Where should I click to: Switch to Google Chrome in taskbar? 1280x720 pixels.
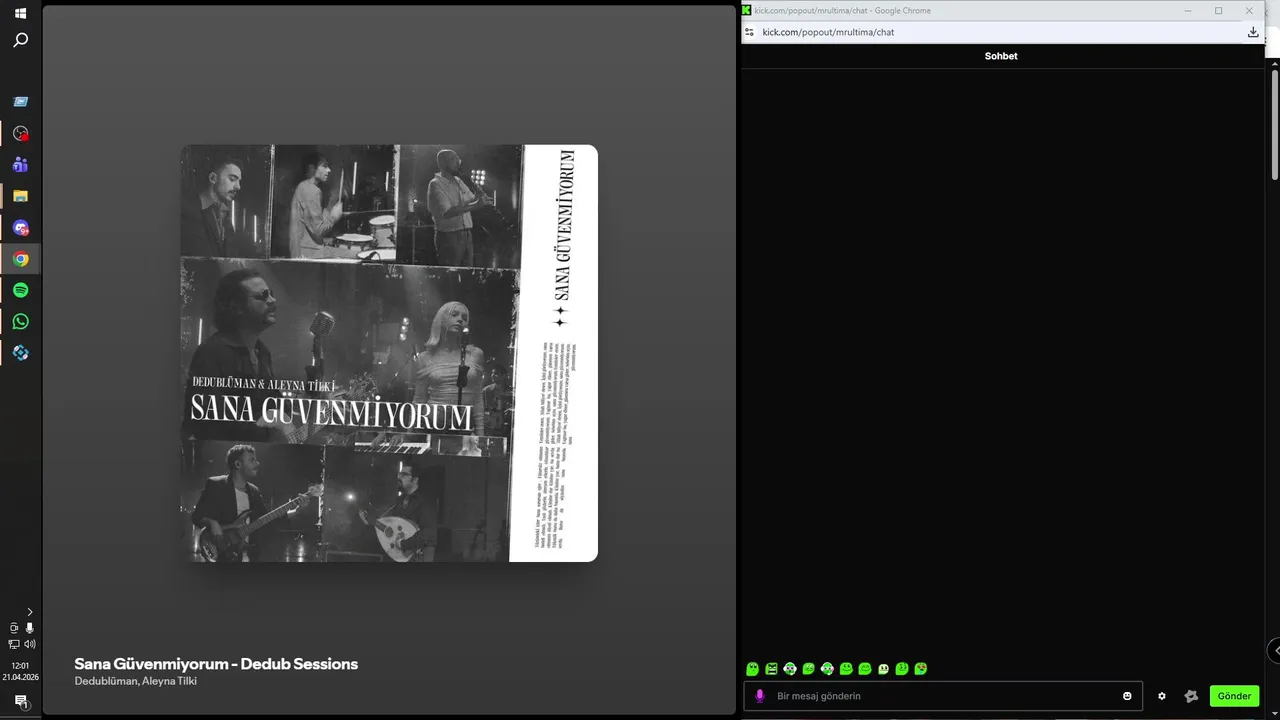[x=20, y=259]
